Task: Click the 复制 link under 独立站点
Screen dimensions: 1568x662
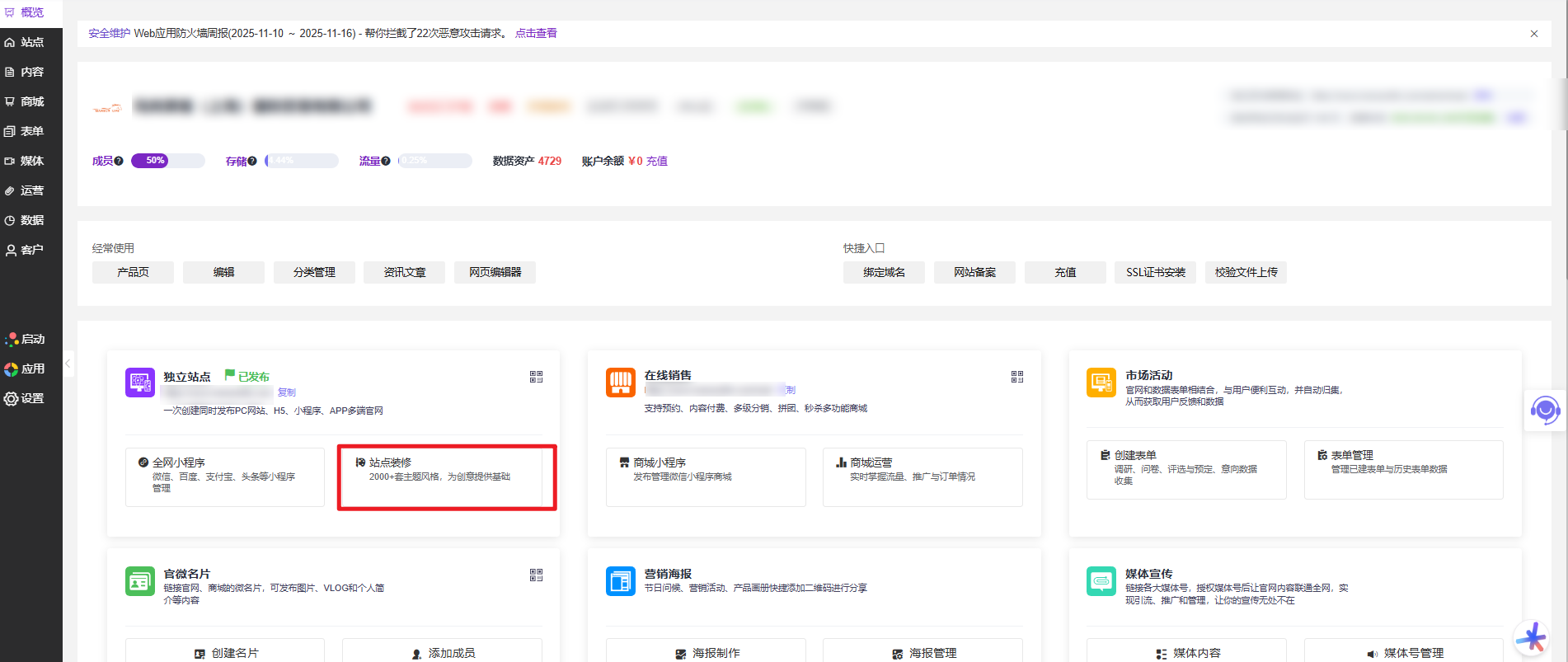Action: point(286,392)
